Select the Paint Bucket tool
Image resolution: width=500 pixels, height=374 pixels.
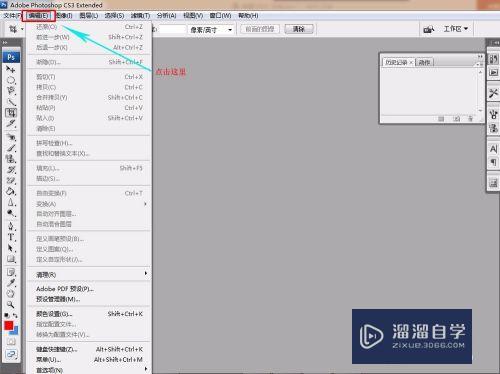[11, 191]
